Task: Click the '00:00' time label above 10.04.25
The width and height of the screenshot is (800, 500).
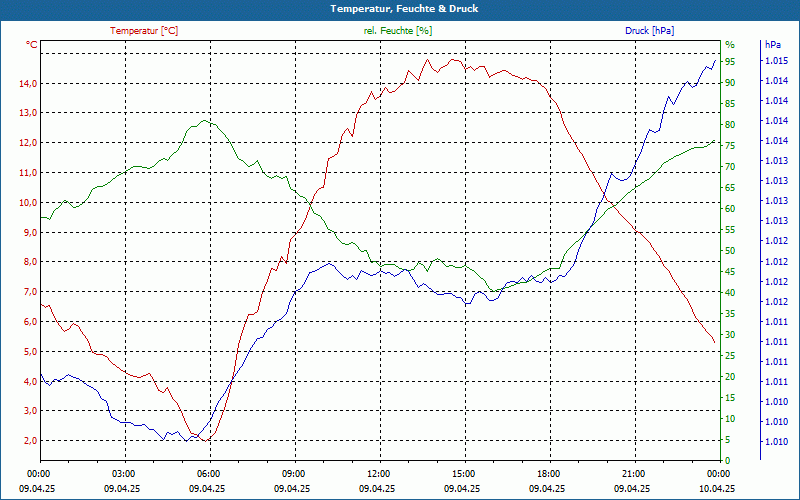Action: 718,473
